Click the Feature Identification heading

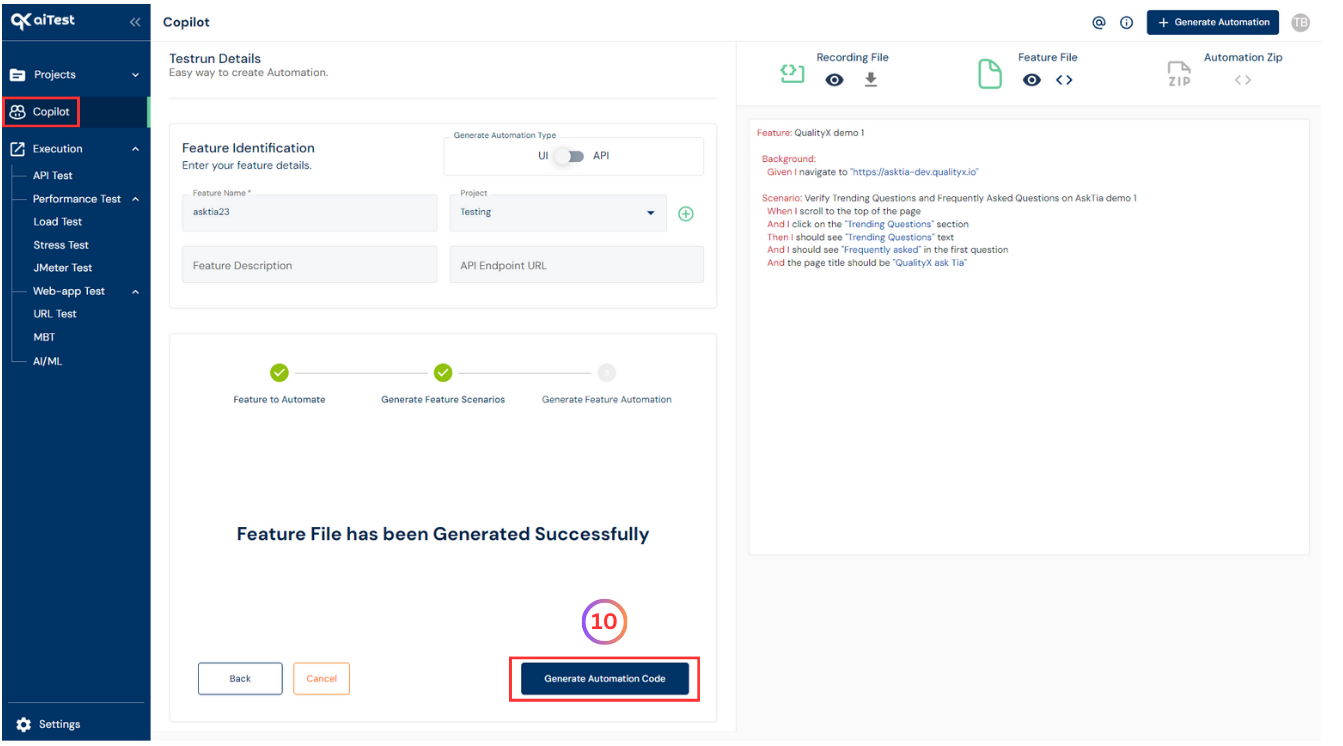tap(248, 148)
